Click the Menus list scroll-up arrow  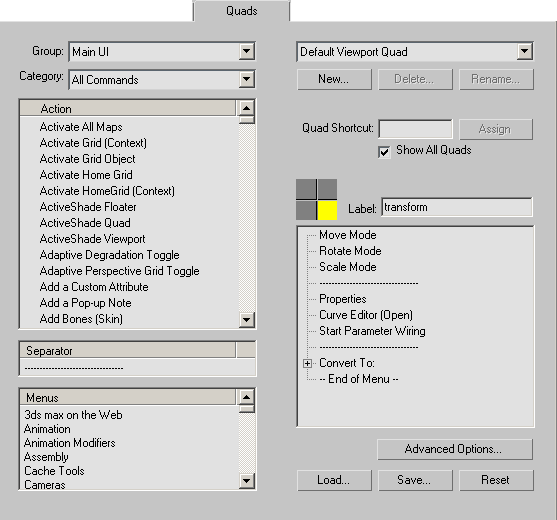[x=247, y=397]
